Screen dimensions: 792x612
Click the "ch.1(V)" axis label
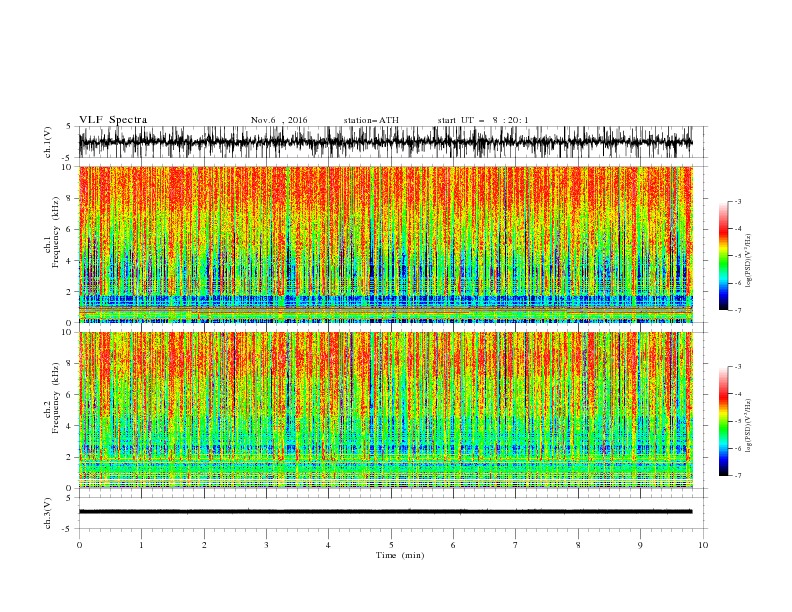click(x=48, y=142)
